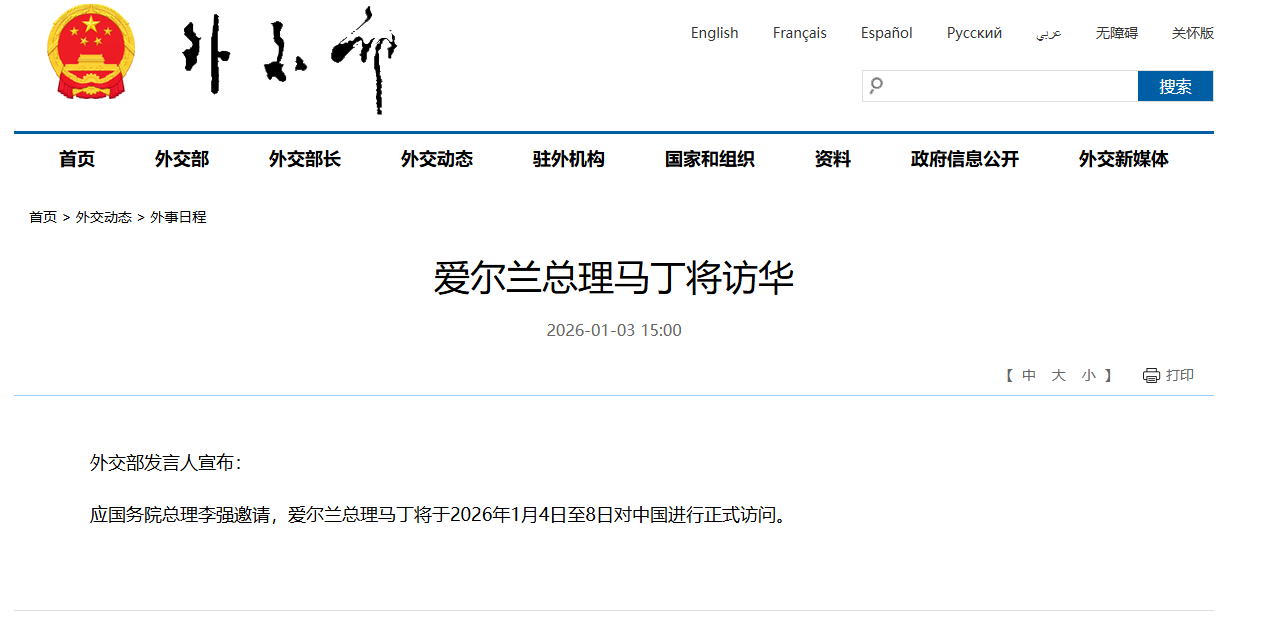Click the magnifier icon in the search box
Screen dimensions: 1266x640
coord(878,86)
